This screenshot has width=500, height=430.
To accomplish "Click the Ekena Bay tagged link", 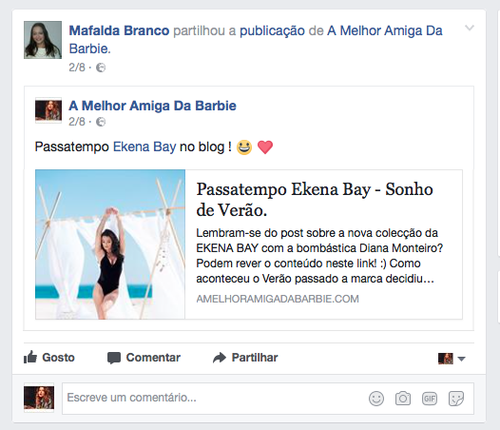I will (x=144, y=147).
